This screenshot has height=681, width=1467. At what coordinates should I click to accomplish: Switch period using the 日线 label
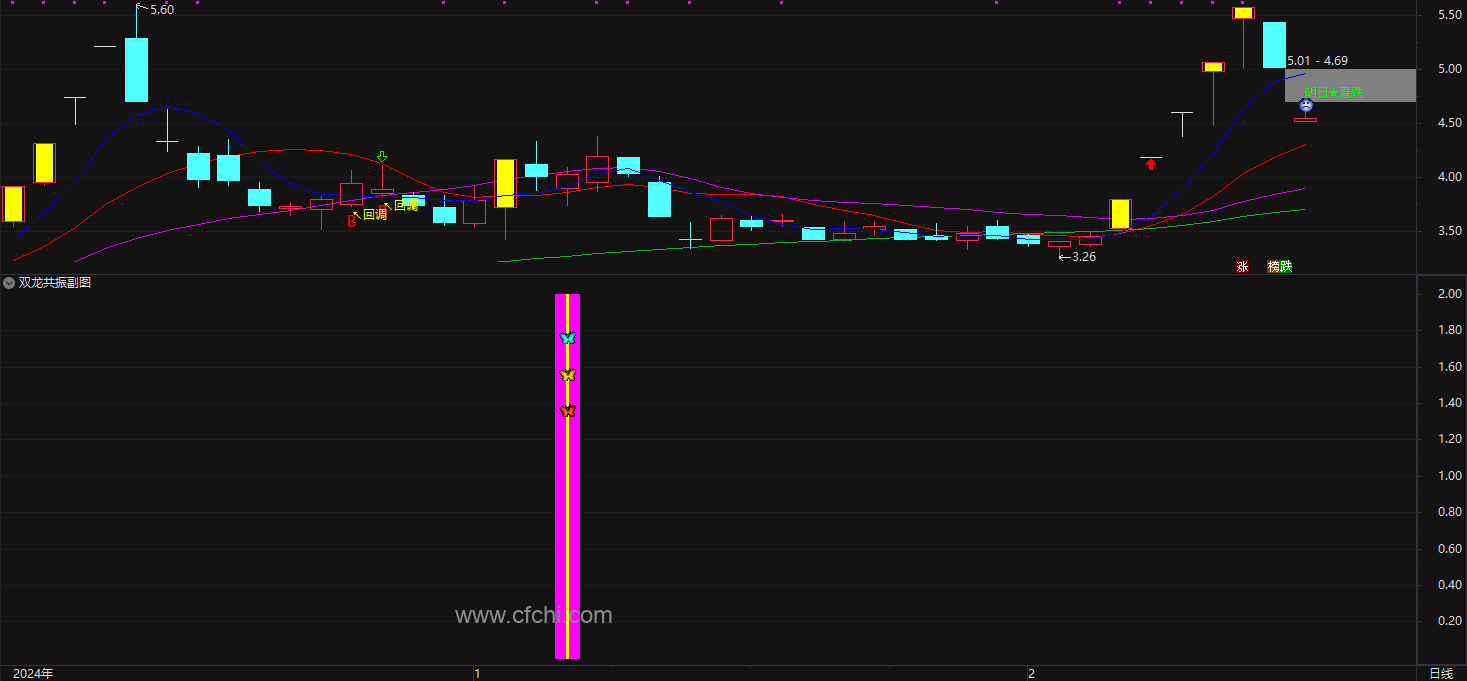point(1441,673)
